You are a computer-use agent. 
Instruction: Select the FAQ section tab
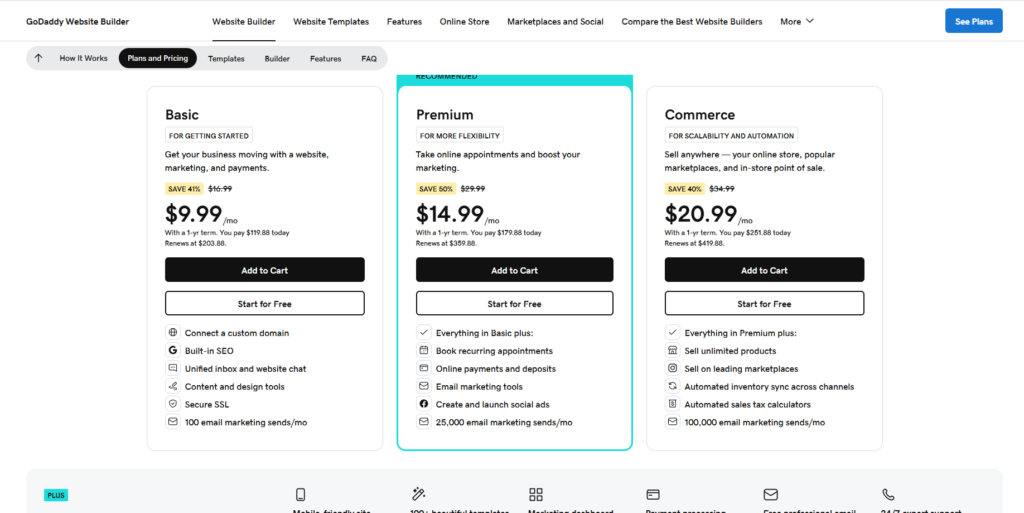pyautogui.click(x=369, y=59)
